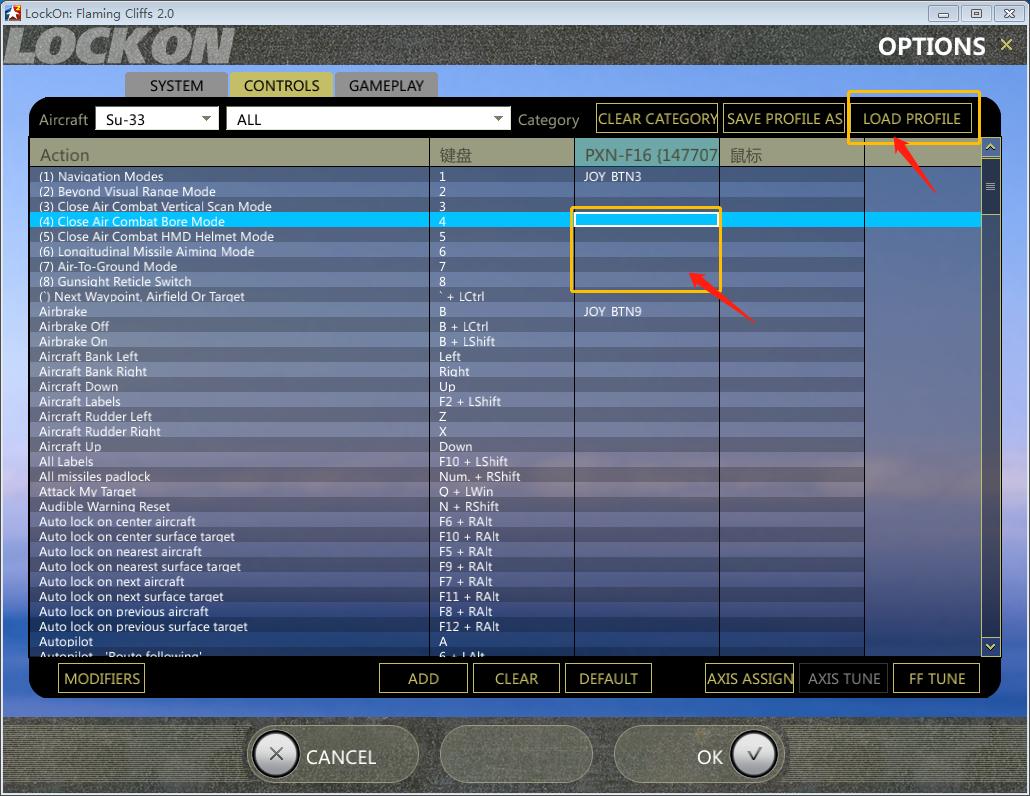
Task: Open the Aircraft Su-33 dropdown
Action: tap(157, 119)
